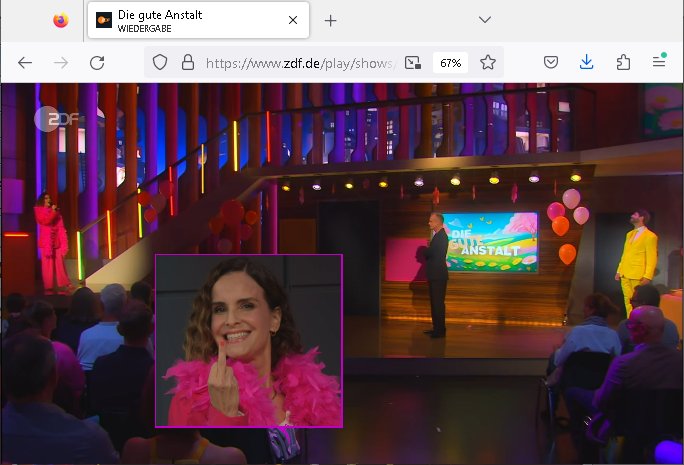Open the autoplay permission icon in address bar
684x465 pixels.
412,62
